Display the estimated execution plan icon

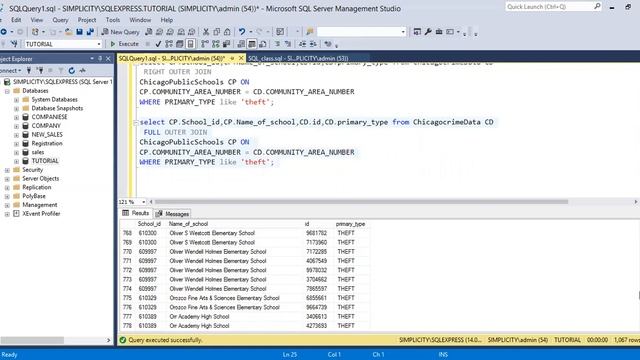[169, 44]
